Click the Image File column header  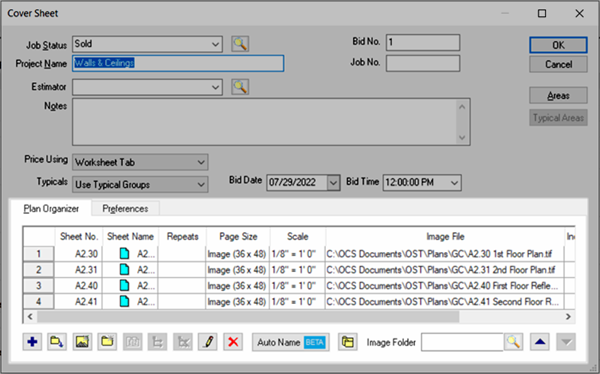(x=445, y=237)
